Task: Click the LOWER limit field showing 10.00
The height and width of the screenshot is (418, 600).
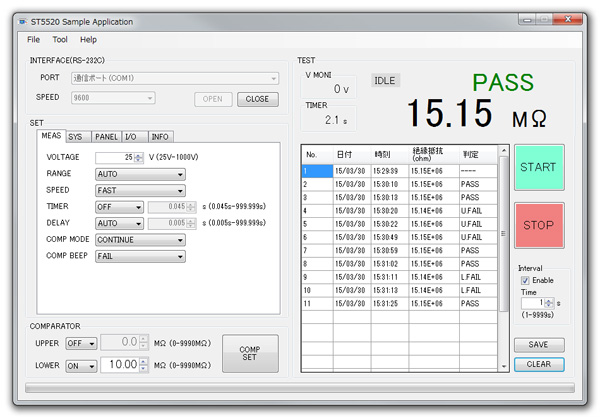Action: pyautogui.click(x=120, y=365)
